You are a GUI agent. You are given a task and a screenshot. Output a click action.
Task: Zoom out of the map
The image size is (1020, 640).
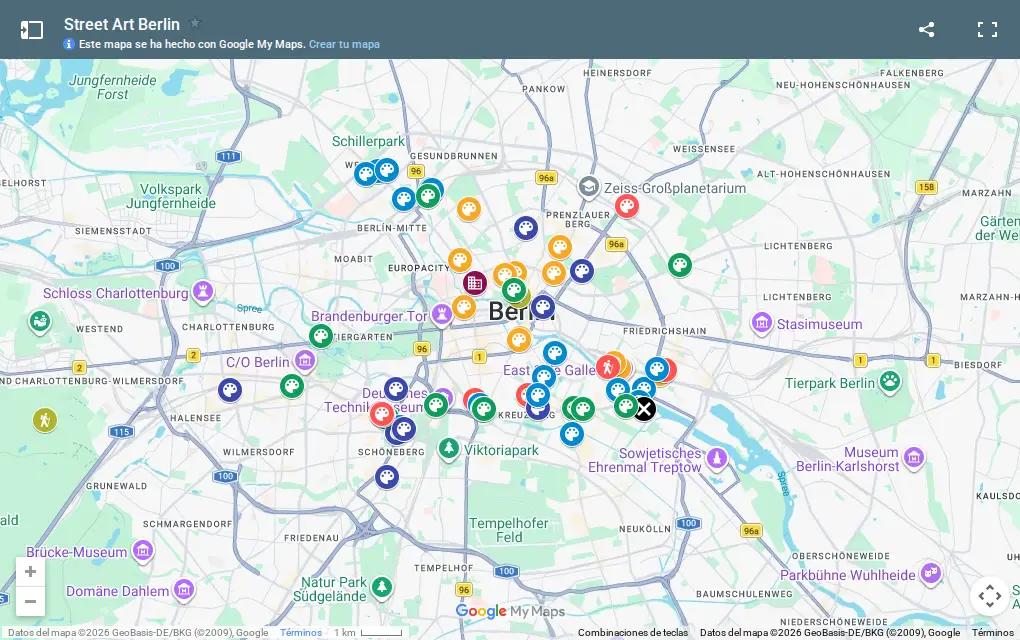point(30,601)
